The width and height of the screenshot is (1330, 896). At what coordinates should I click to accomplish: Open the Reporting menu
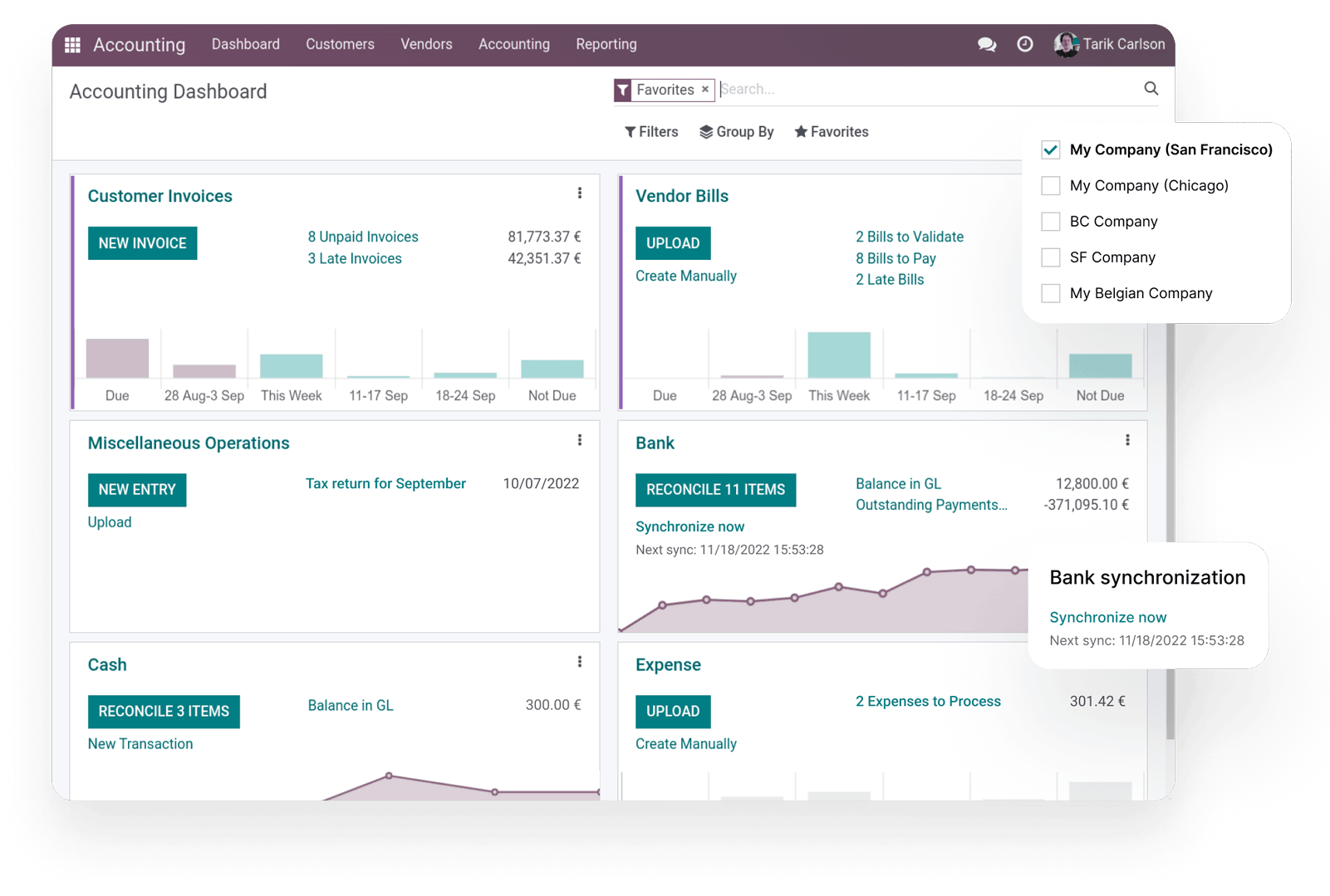[x=606, y=45]
